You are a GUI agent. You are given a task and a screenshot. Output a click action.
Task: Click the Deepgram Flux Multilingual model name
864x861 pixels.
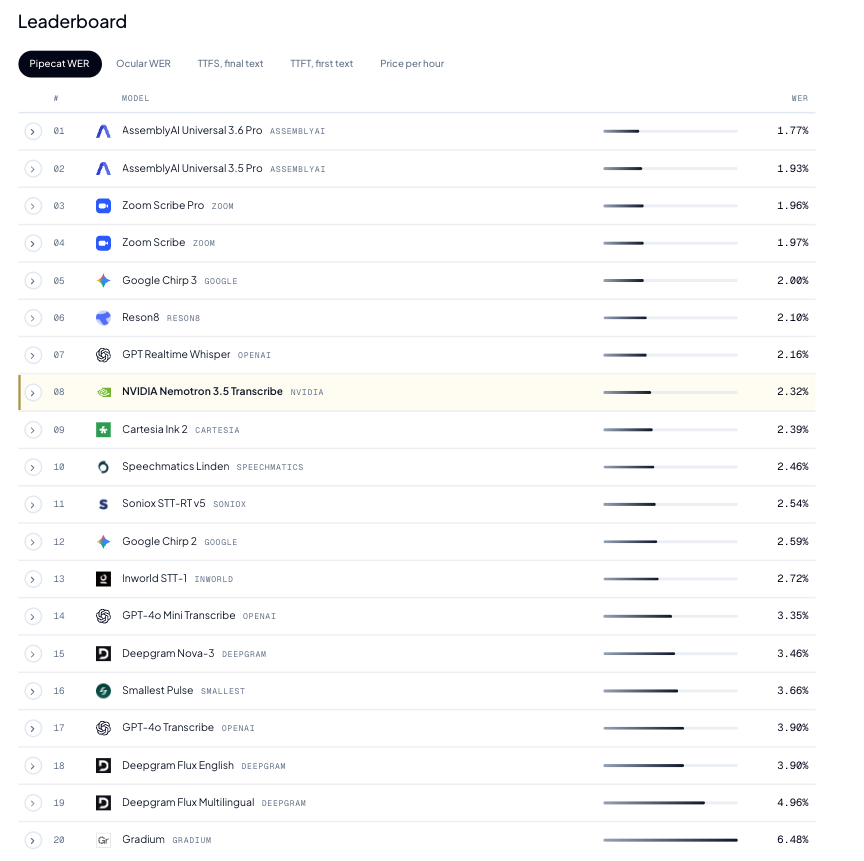(x=188, y=803)
